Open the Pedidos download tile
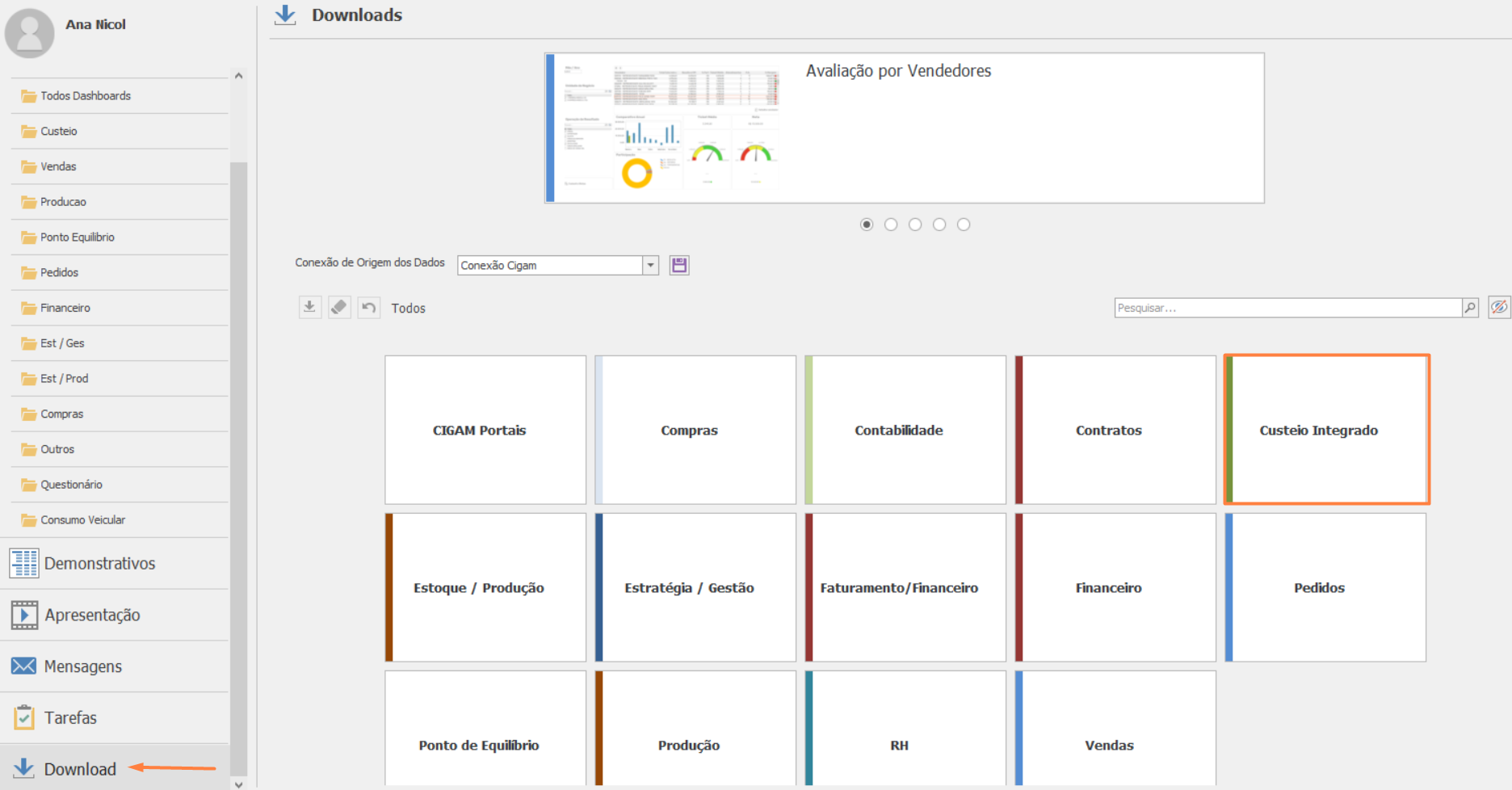 click(x=1325, y=587)
